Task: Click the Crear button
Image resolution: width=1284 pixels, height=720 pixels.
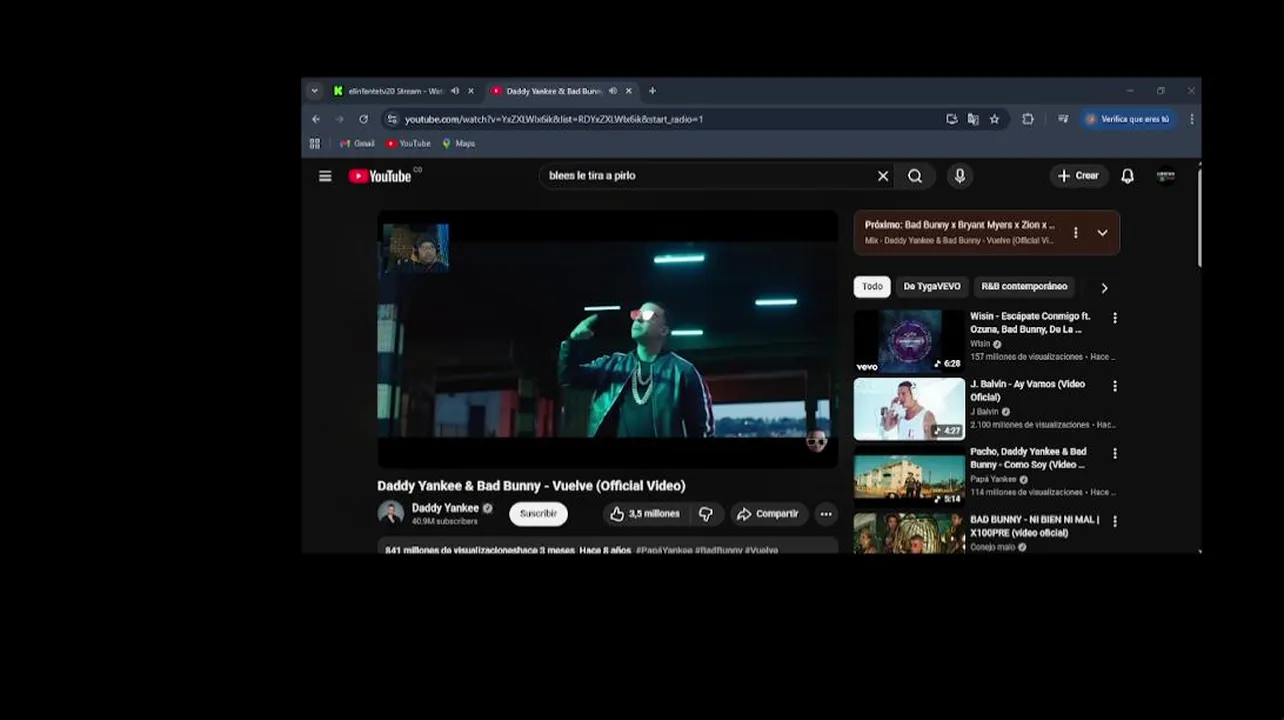Action: pos(1079,176)
